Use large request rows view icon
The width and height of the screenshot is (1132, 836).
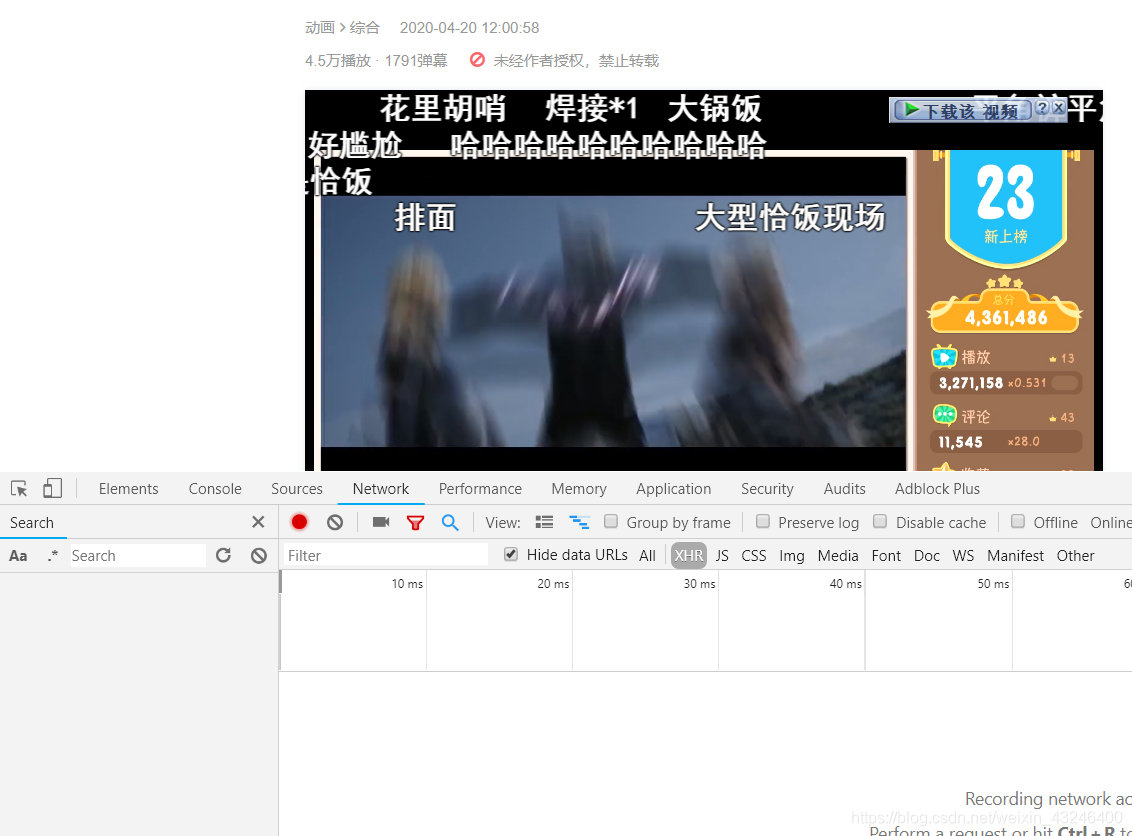pyautogui.click(x=544, y=522)
